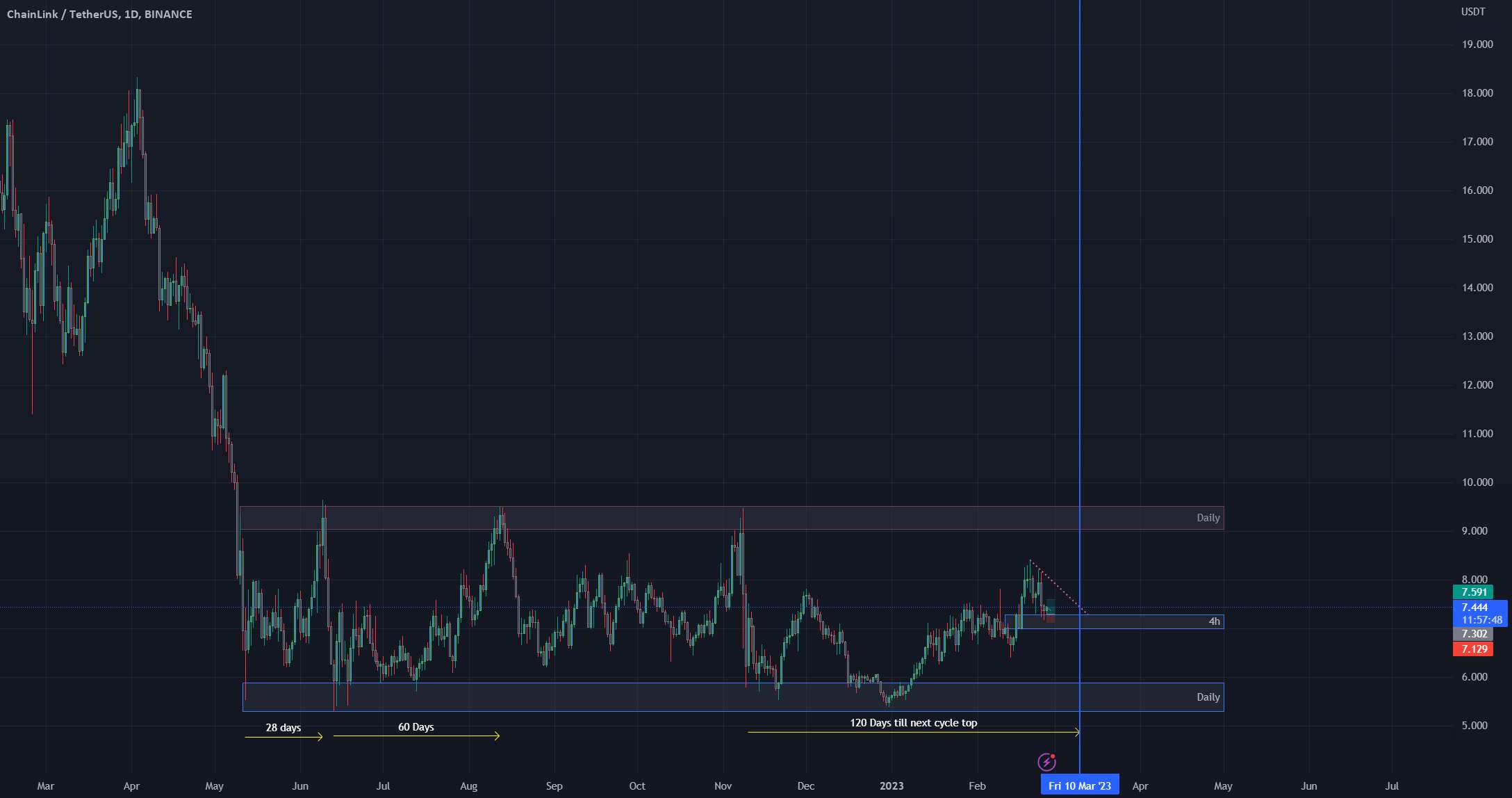Viewport: 1512px width, 798px height.
Task: Click the Jul 2023 time axis label
Action: click(x=1392, y=785)
